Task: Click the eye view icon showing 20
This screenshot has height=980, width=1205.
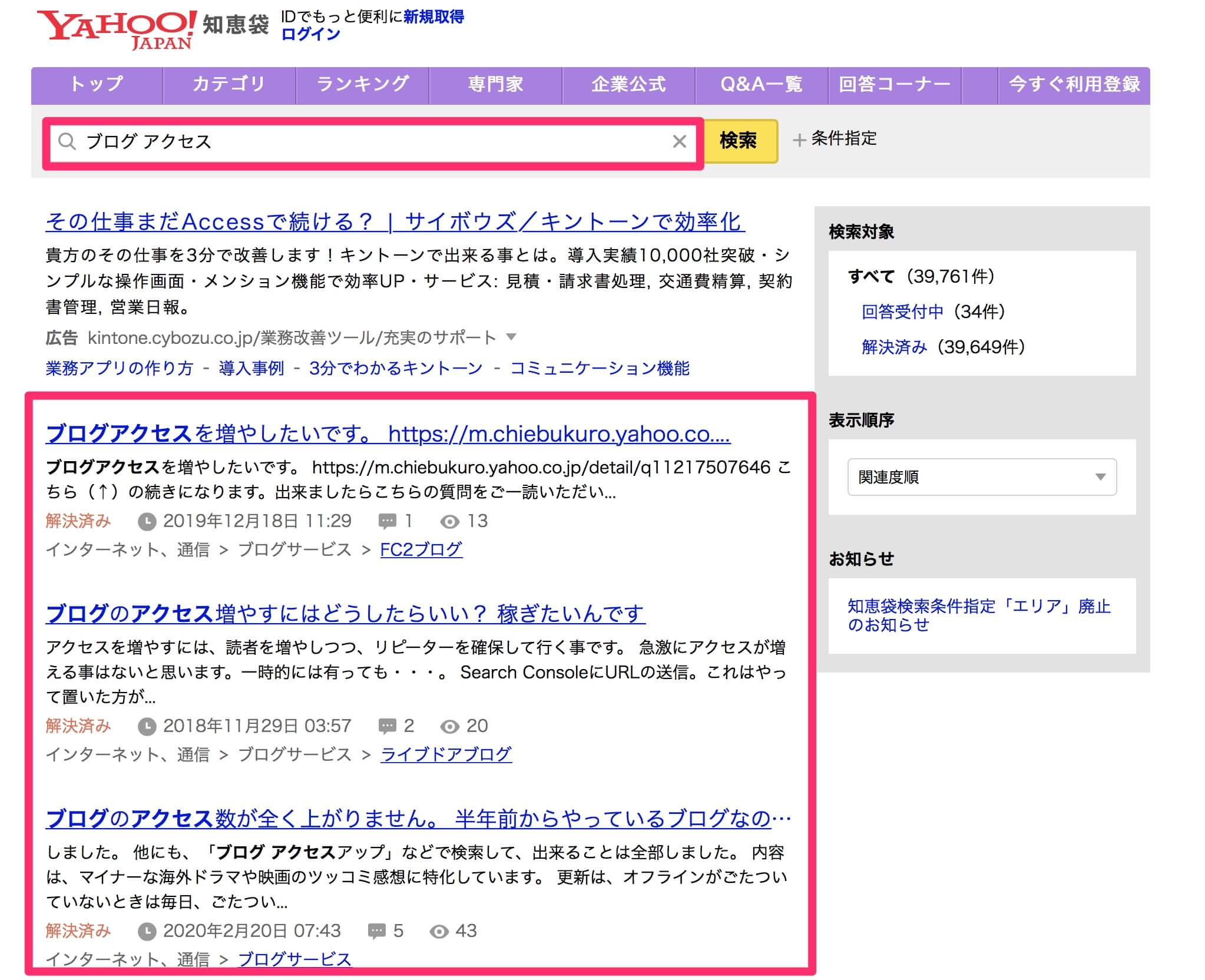Action: (449, 726)
